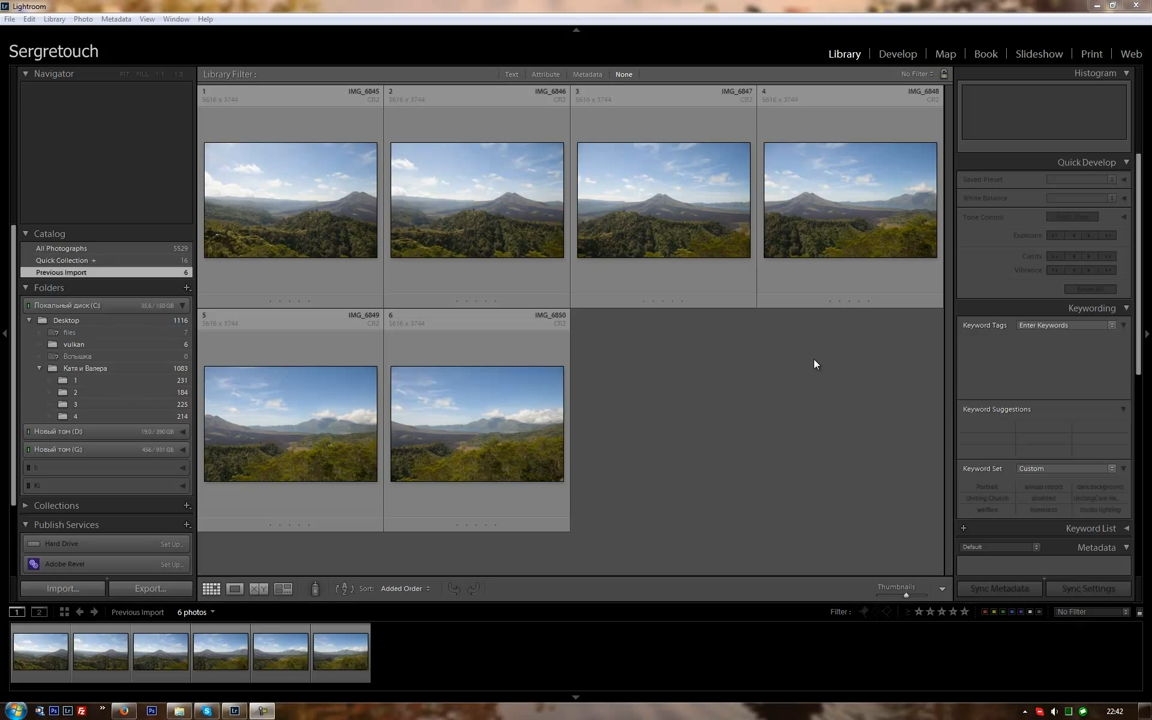The height and width of the screenshot is (720, 1152).
Task: Open Skype from the taskbar
Action: (x=207, y=710)
